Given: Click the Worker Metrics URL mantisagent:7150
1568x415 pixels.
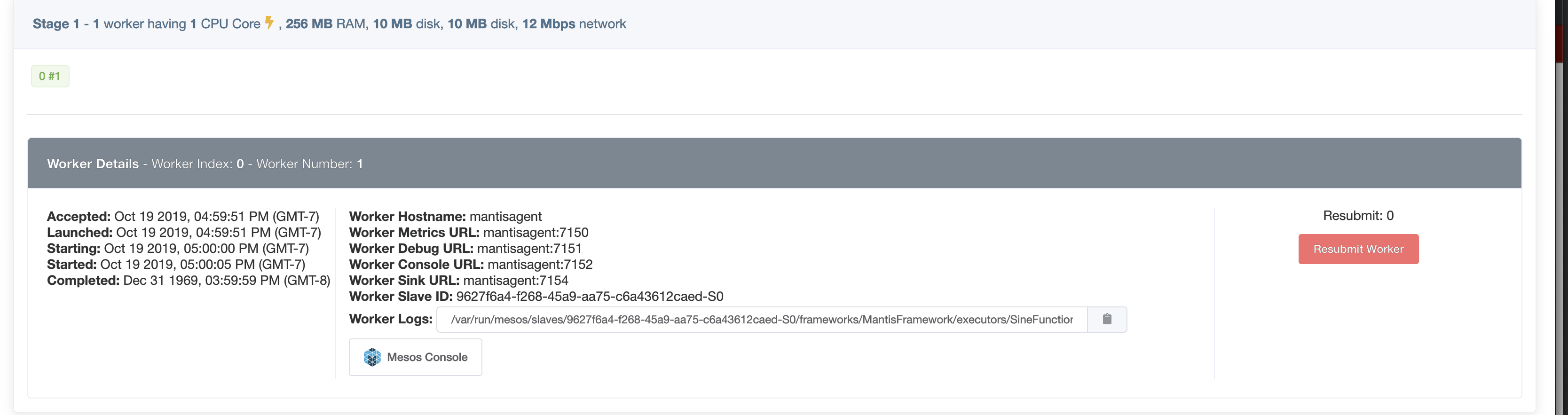Looking at the screenshot, I should [536, 233].
